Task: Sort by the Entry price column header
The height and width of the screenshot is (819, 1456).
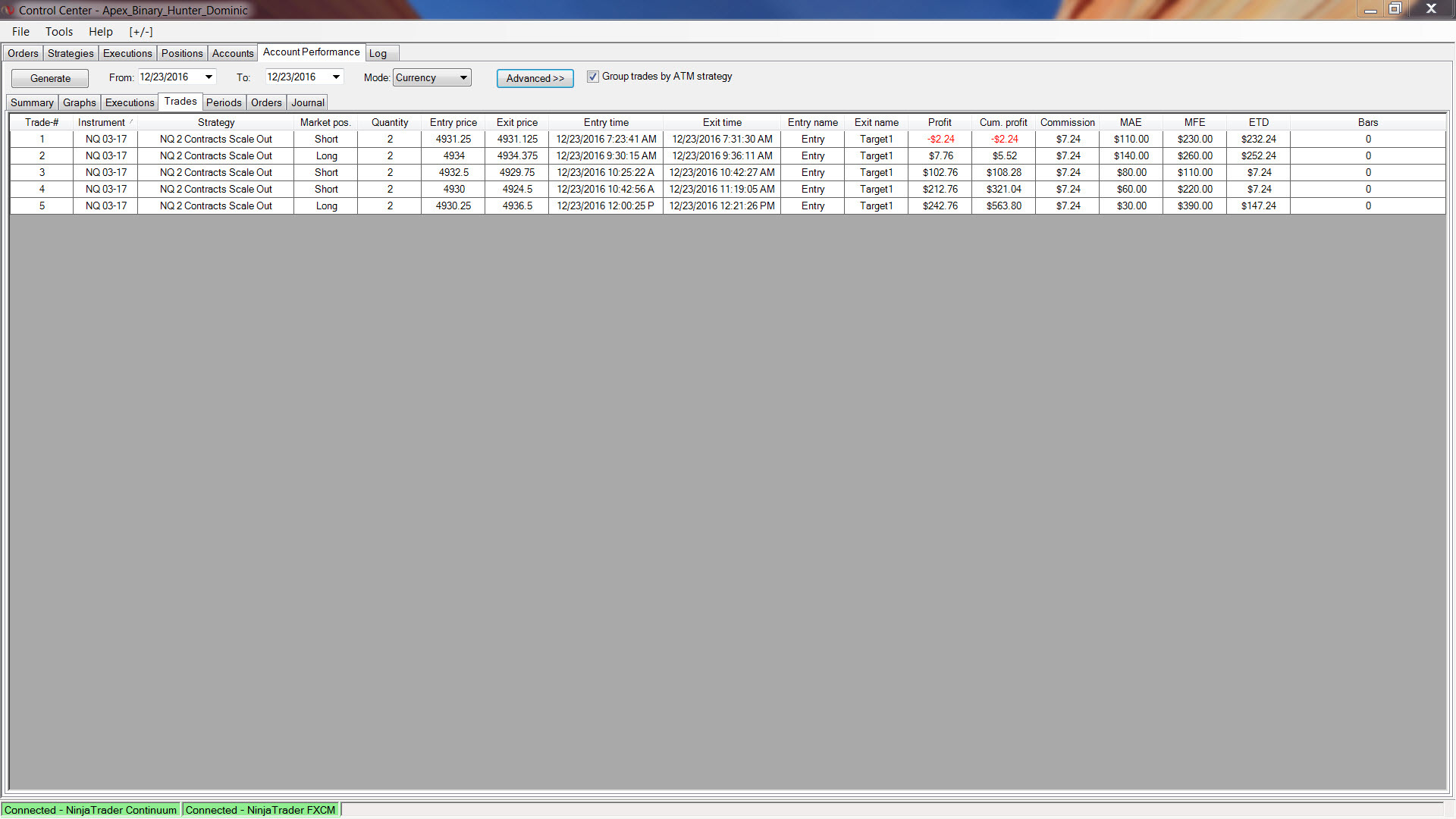Action: tap(453, 122)
